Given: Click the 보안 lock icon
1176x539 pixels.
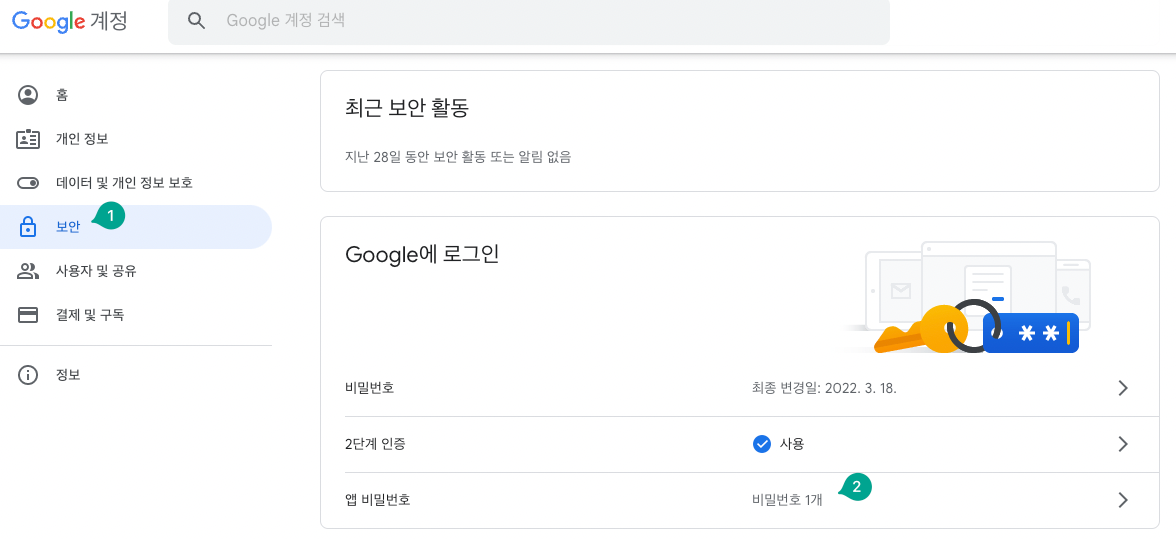Looking at the screenshot, I should [x=28, y=226].
